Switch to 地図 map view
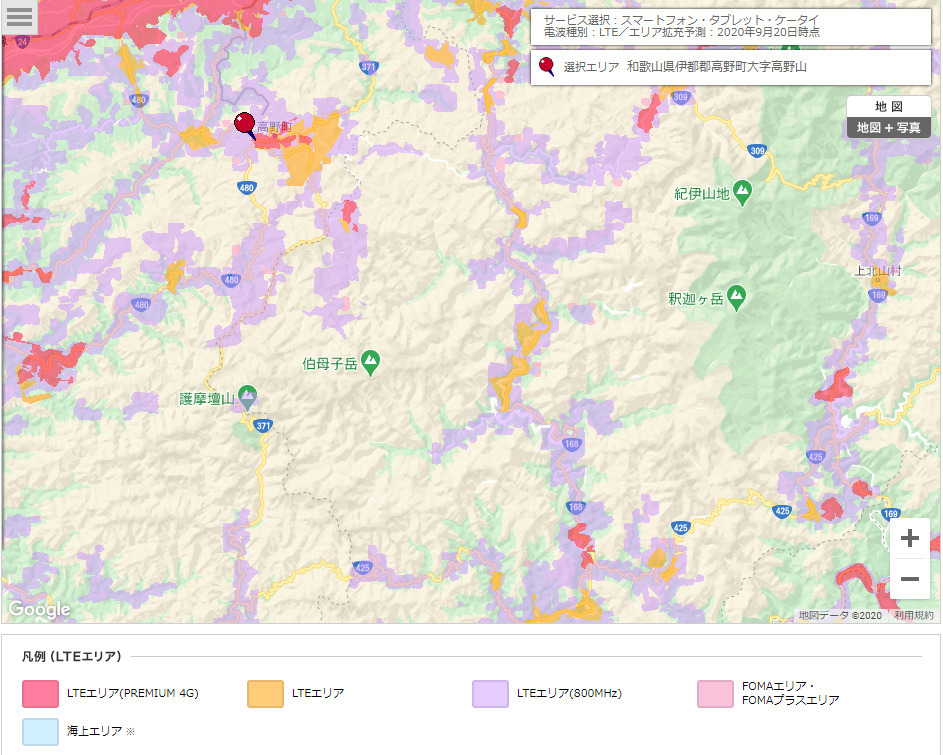The width and height of the screenshot is (943, 755). pyautogui.click(x=888, y=106)
